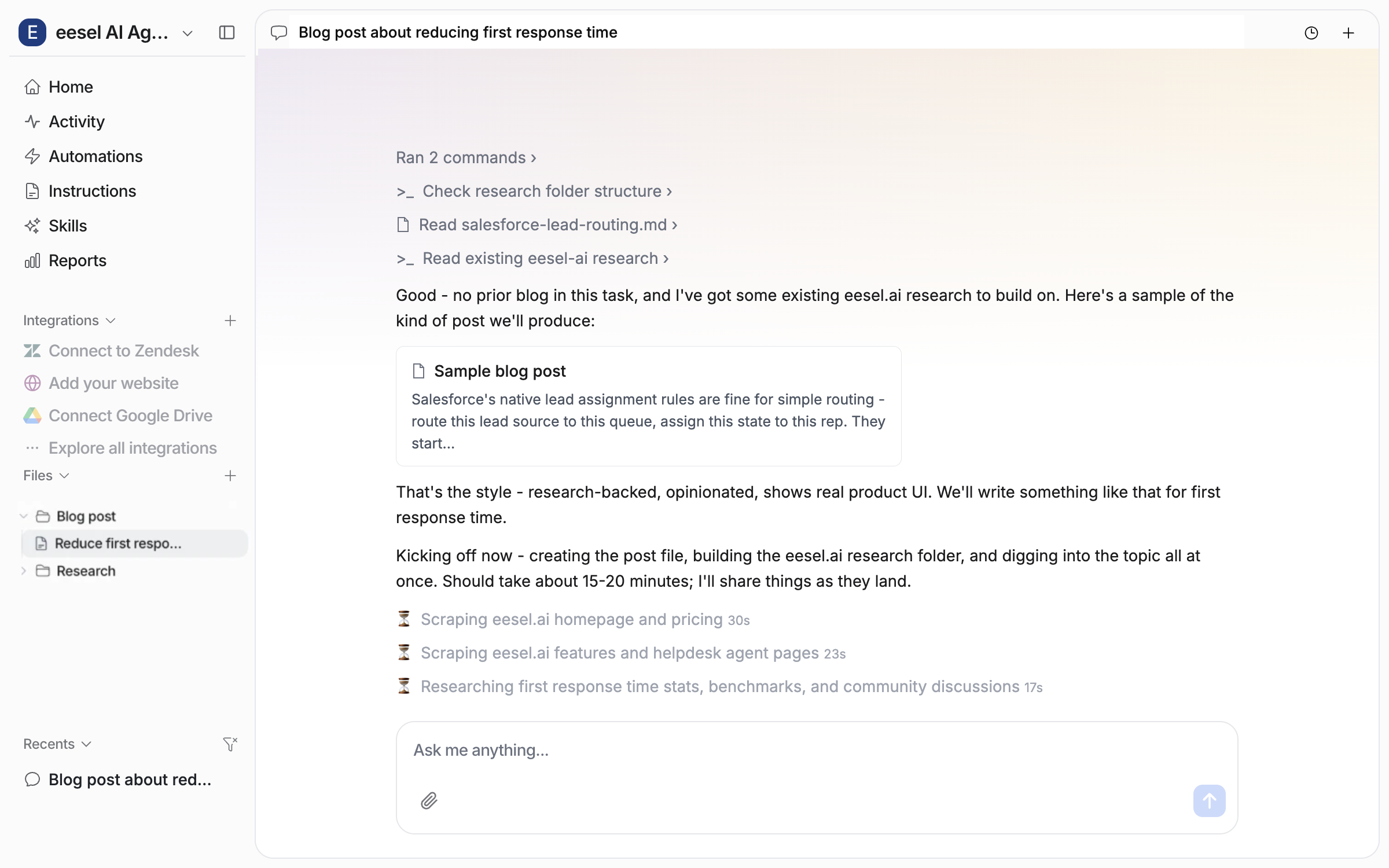Expand Check research folder structure step
The width and height of the screenshot is (1389, 868).
click(534, 191)
